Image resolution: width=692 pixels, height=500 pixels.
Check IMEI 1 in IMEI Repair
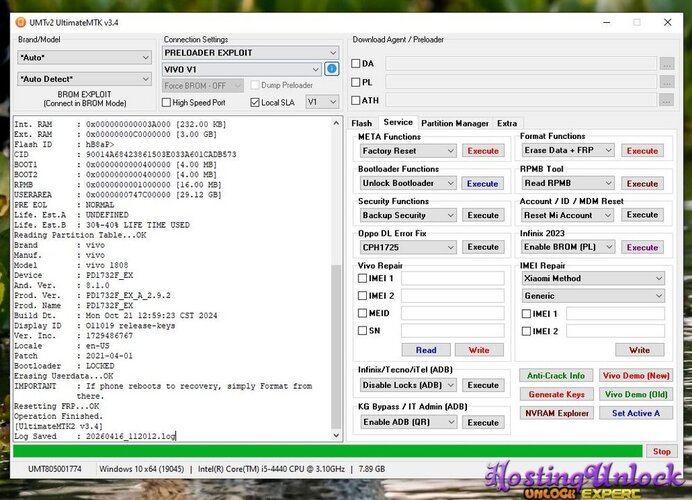tap(526, 314)
